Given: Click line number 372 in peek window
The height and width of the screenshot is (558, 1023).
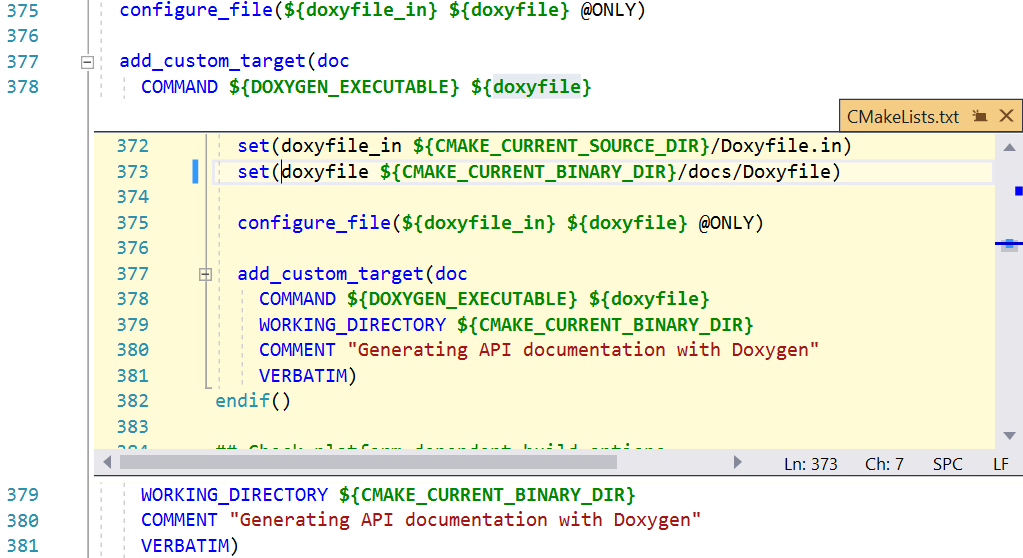Looking at the screenshot, I should click(x=132, y=146).
